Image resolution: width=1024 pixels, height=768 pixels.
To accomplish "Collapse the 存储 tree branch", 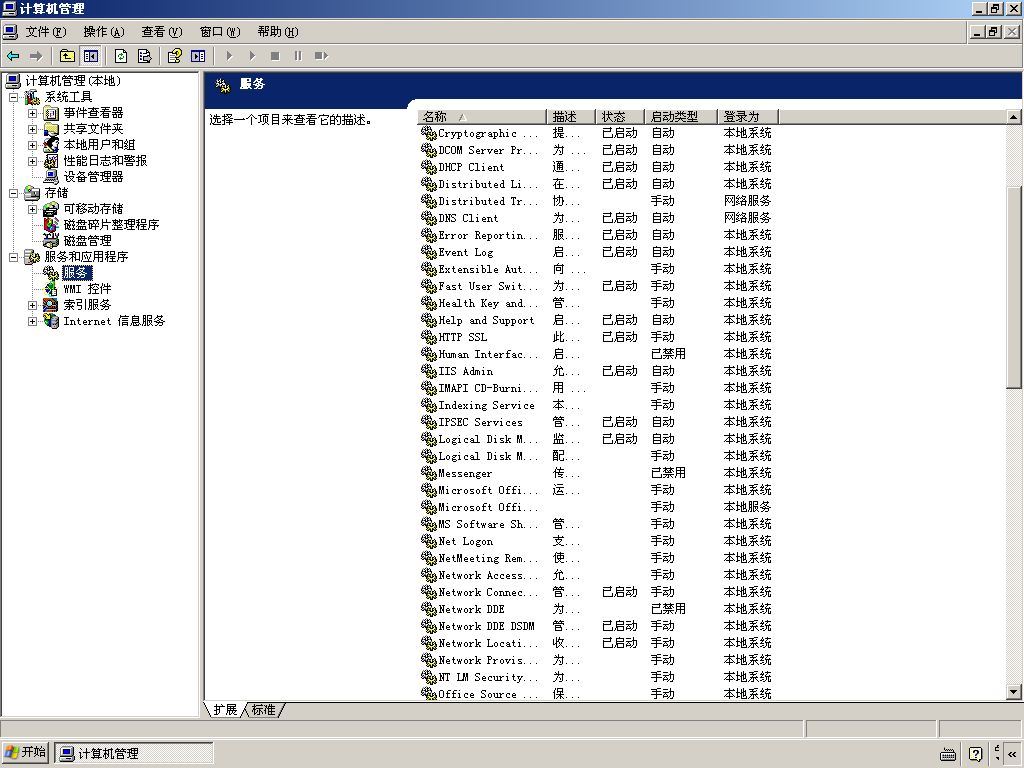I will 13,193.
